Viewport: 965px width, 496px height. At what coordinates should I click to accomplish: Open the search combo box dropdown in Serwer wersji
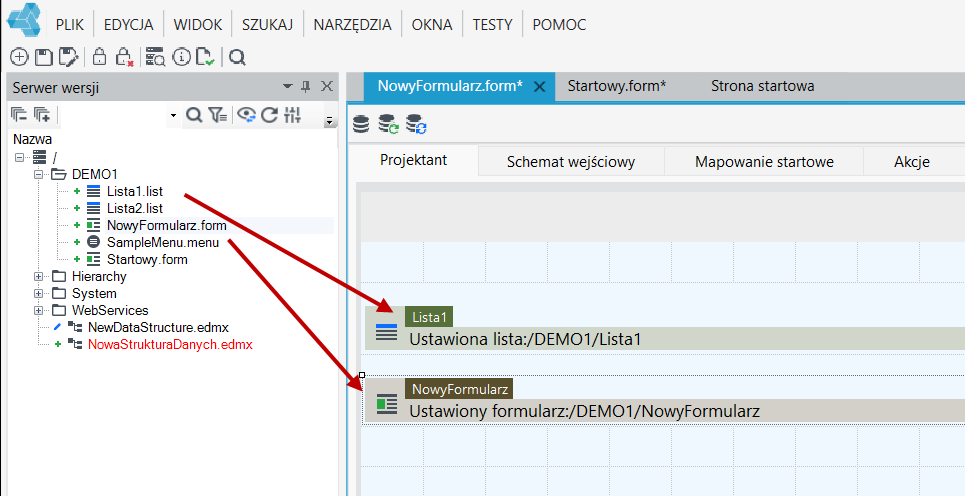point(174,116)
